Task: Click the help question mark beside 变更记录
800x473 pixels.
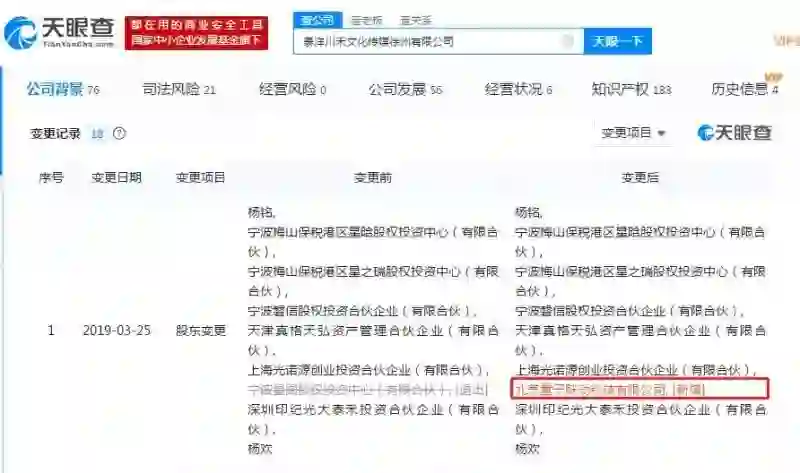Action: pos(119,134)
